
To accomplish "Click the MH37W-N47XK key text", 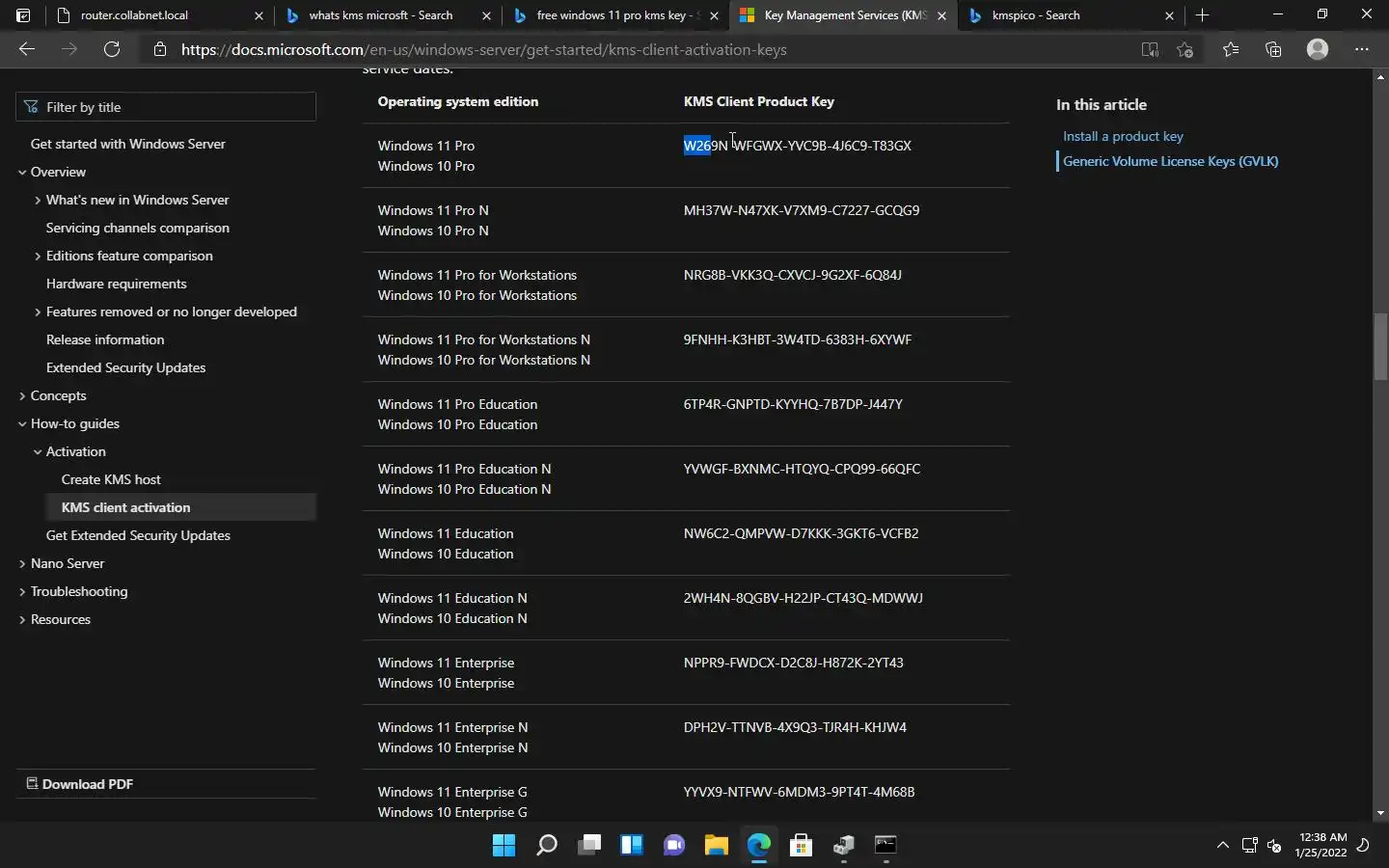I will [x=802, y=210].
